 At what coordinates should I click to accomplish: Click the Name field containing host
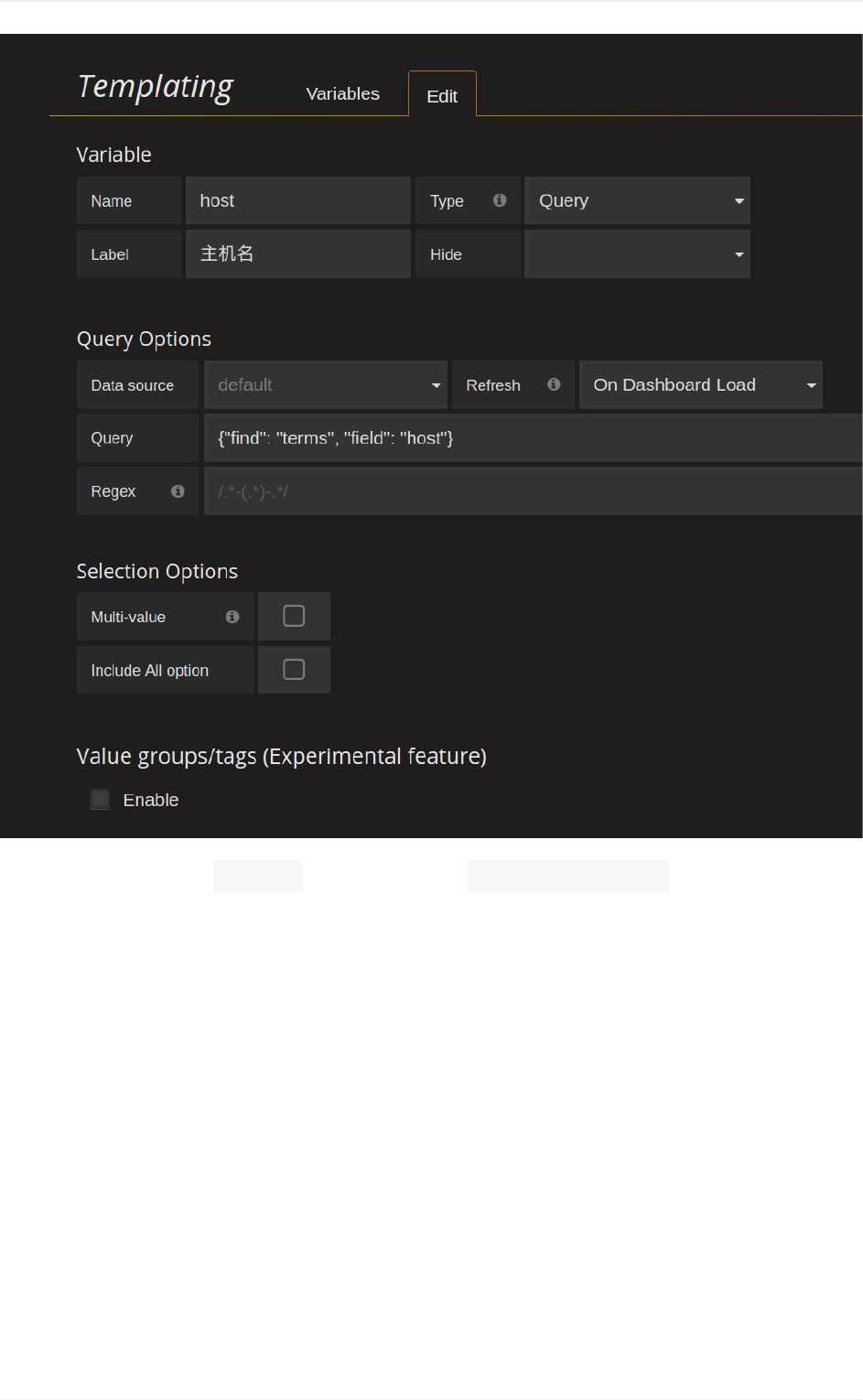tap(297, 201)
